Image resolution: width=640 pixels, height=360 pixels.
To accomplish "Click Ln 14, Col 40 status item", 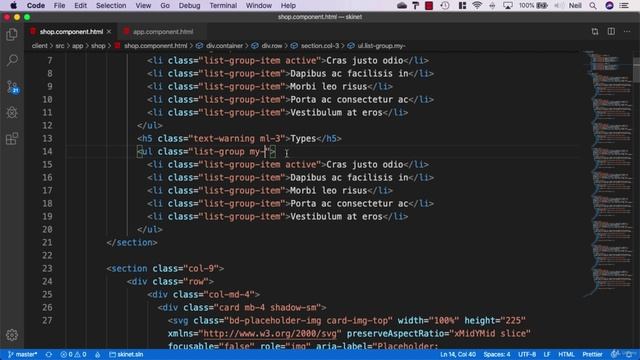I will [458, 354].
